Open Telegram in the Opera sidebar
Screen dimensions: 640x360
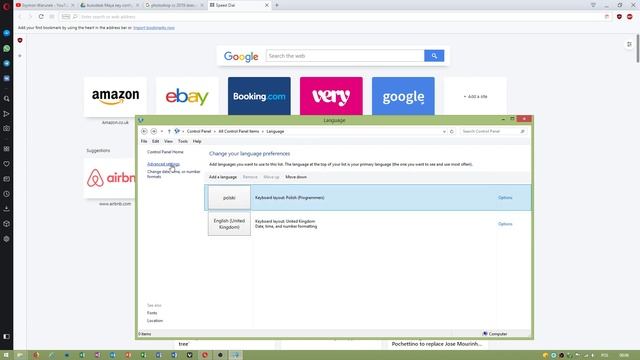click(x=7, y=63)
